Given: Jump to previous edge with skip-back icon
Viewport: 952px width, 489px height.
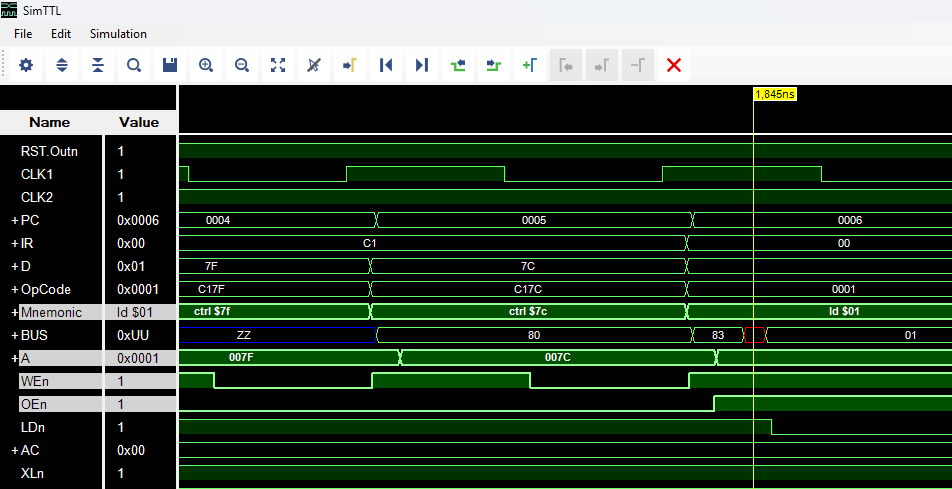Looking at the screenshot, I should (x=386, y=65).
